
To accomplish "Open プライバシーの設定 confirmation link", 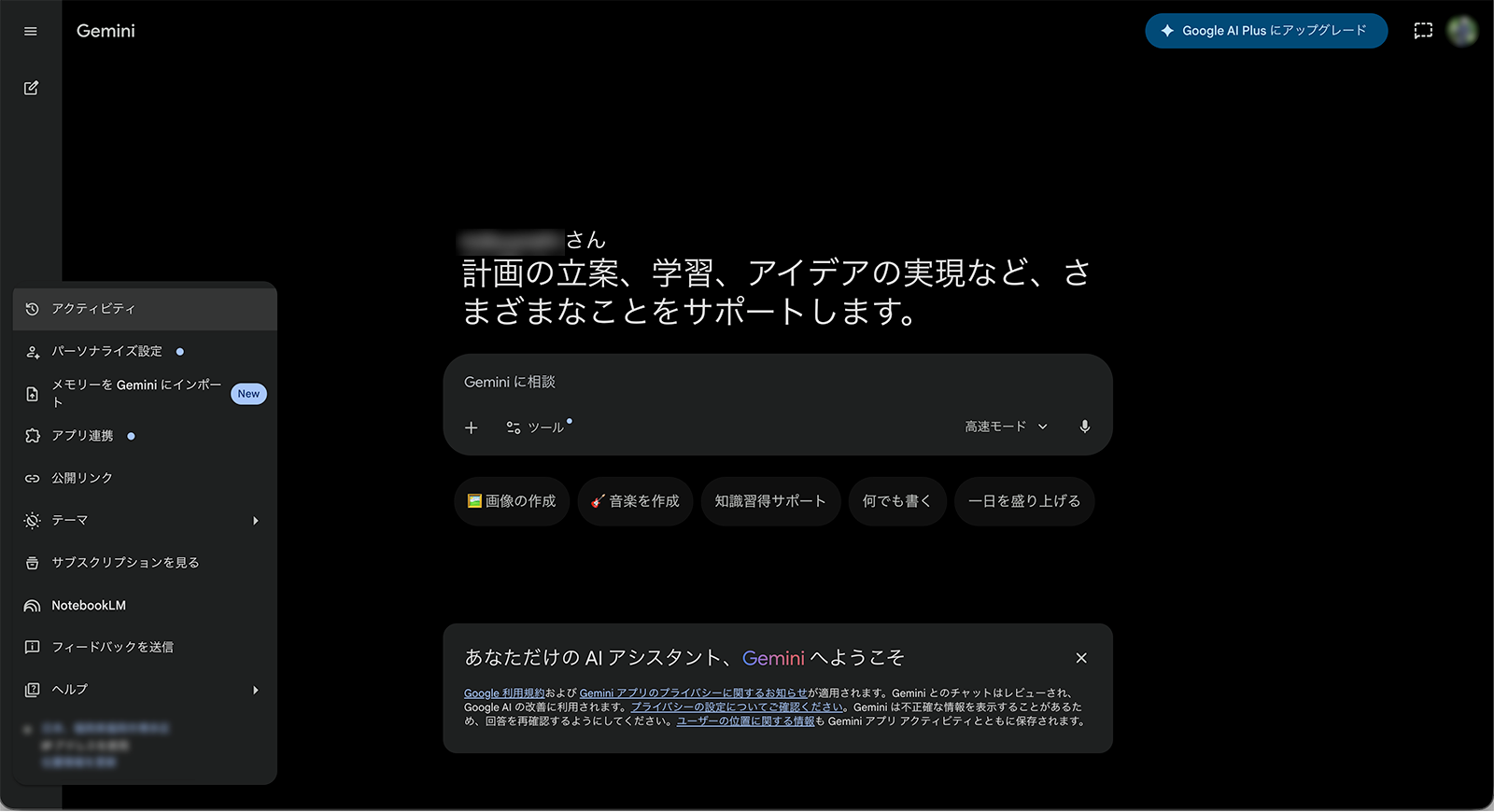I will 737,707.
